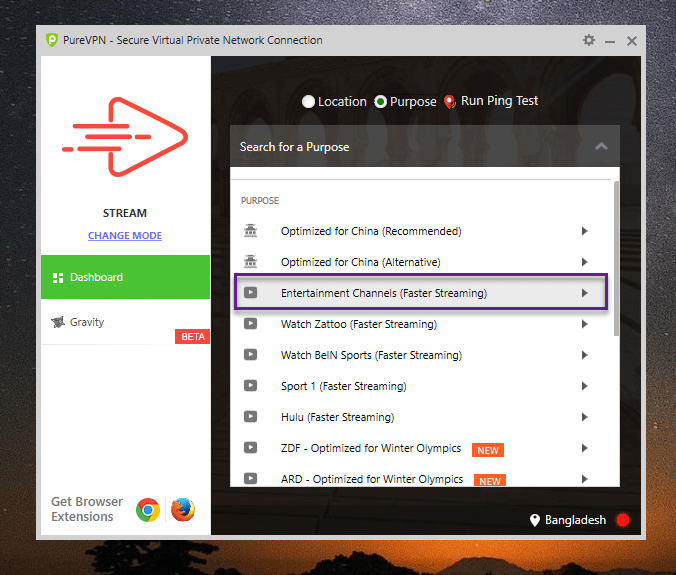Open PureVPN settings gear icon

click(x=588, y=41)
